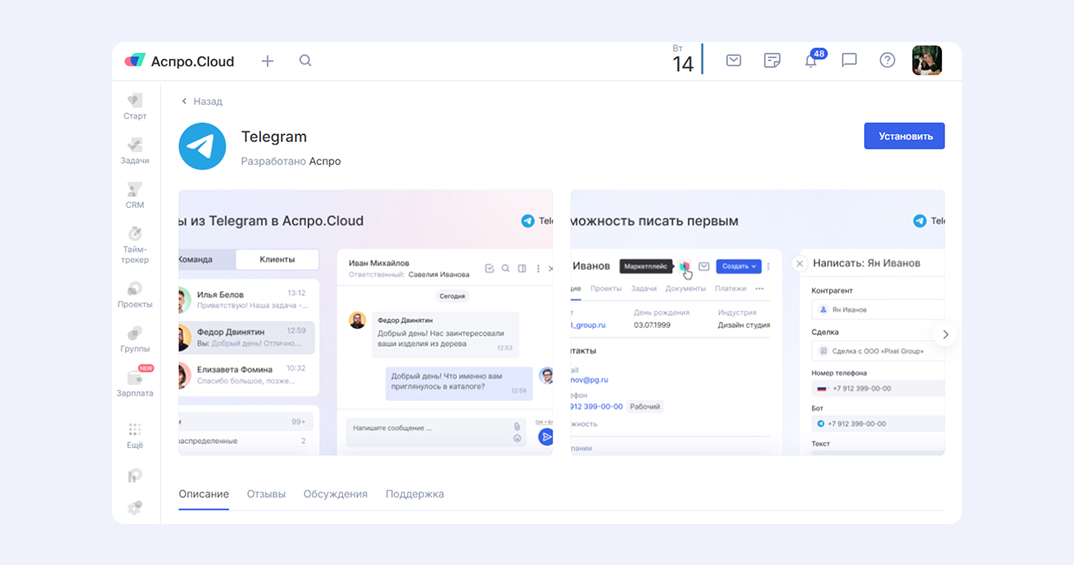The image size is (1074, 565).
Task: Open the notes icon in header
Action: 772,60
